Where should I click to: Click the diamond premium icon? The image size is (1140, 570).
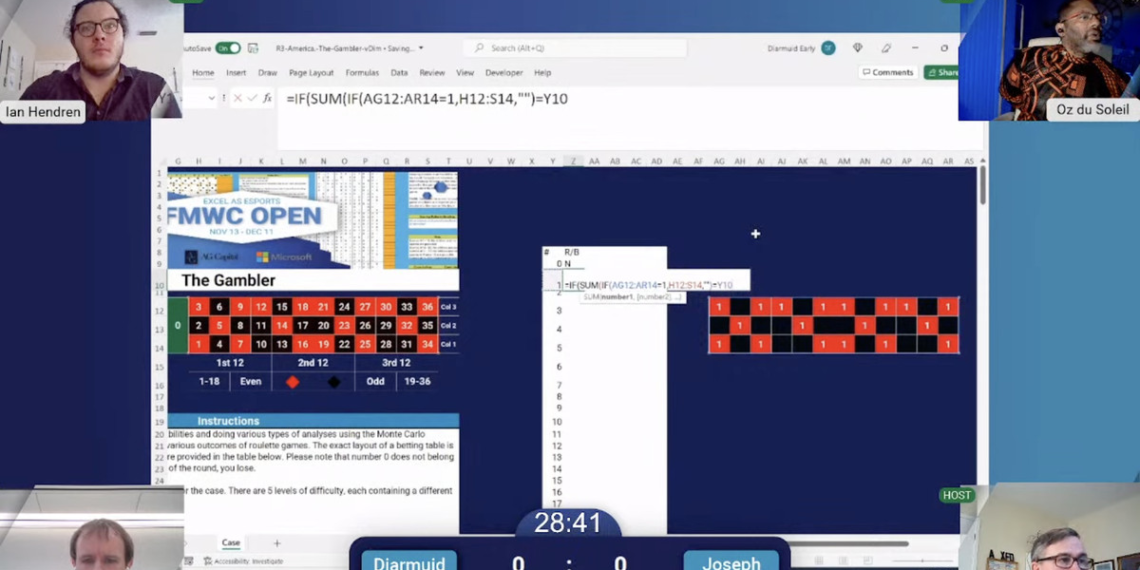[x=858, y=48]
